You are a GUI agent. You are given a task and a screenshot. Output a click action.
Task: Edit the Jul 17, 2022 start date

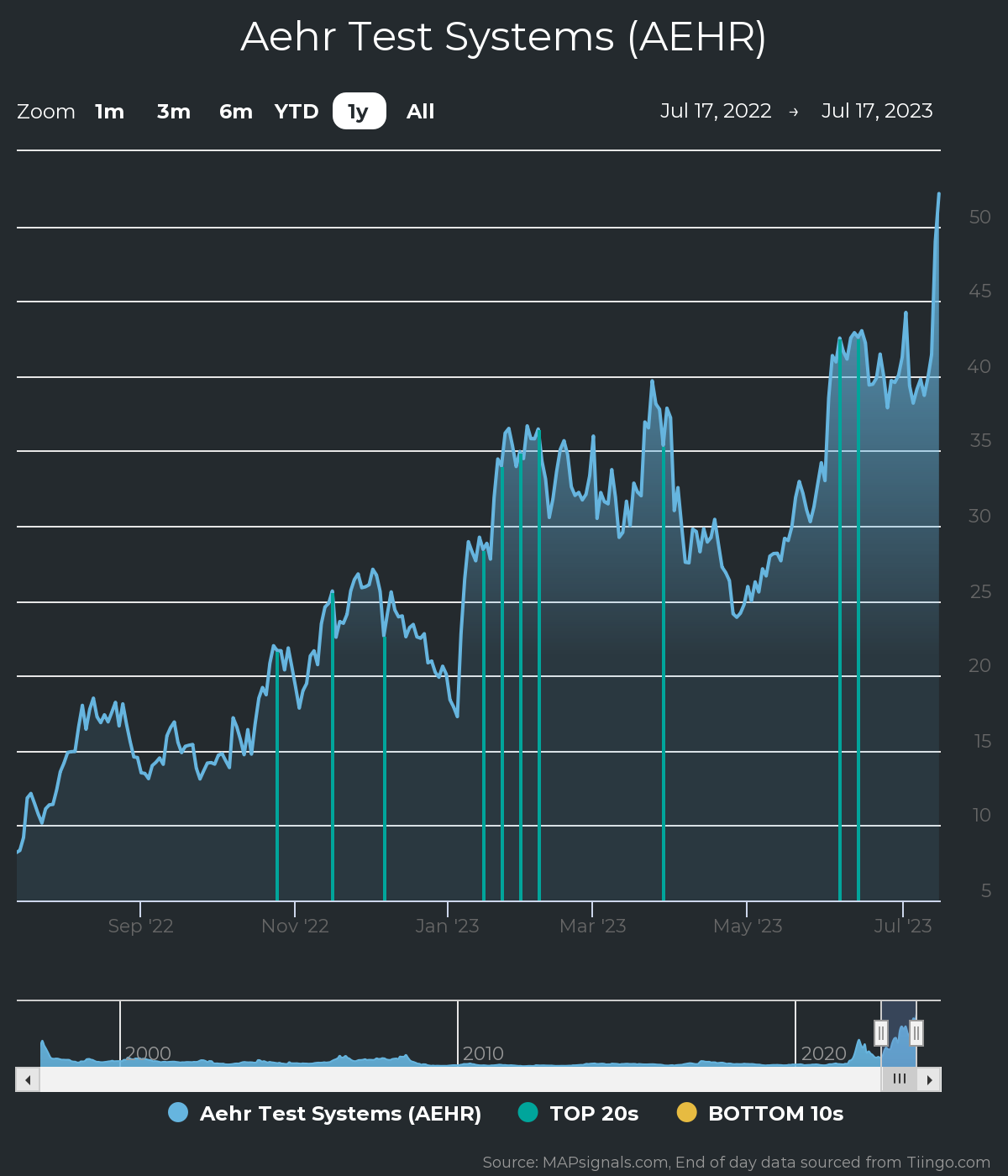[716, 111]
